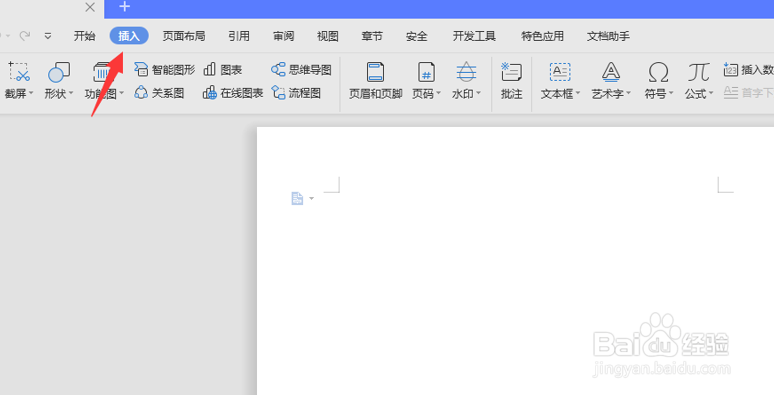This screenshot has width=774, height=395.
Task: Expand the 功能图 dropdown arrow
Action: pos(121,93)
